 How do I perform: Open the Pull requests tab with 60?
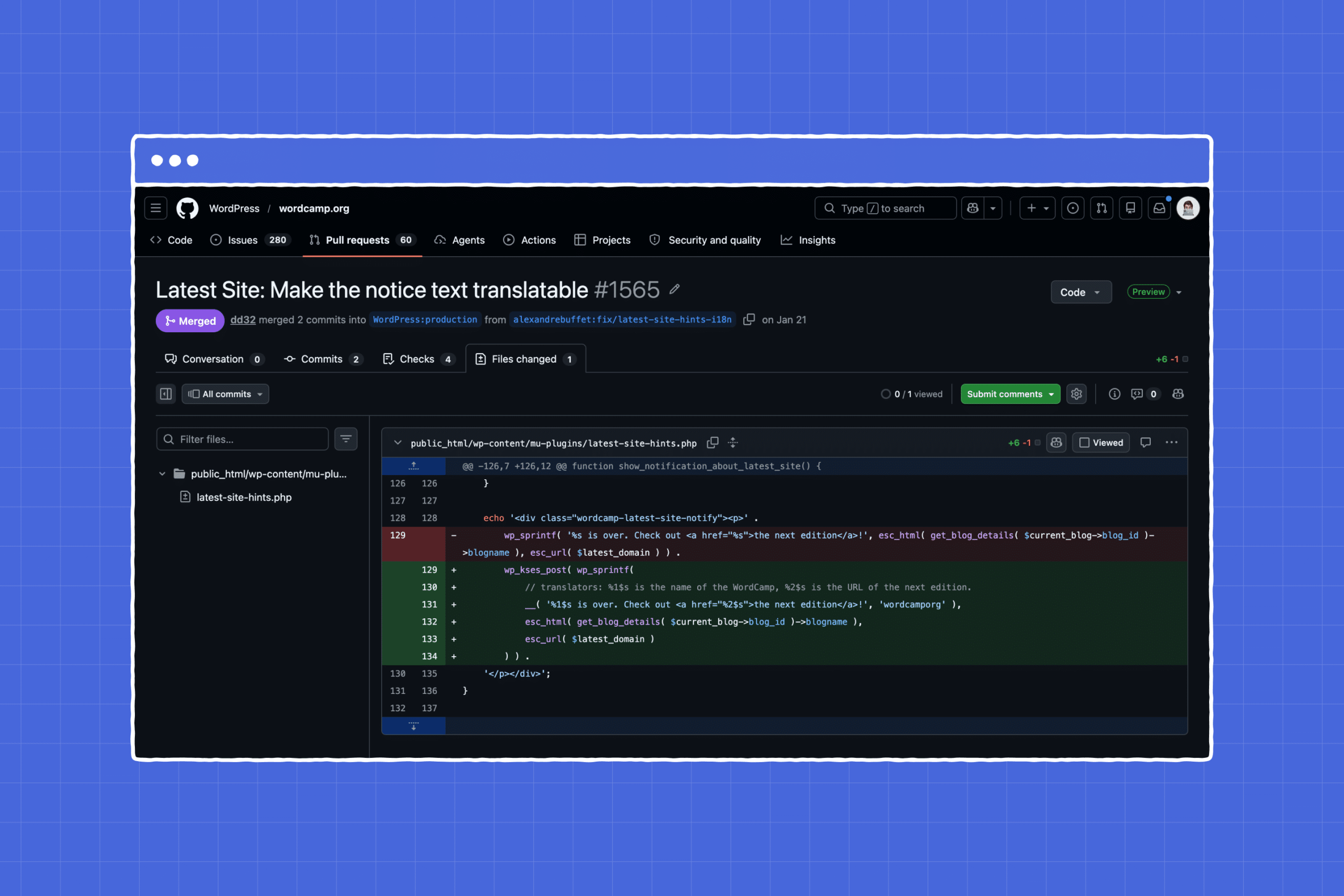pyautogui.click(x=362, y=240)
